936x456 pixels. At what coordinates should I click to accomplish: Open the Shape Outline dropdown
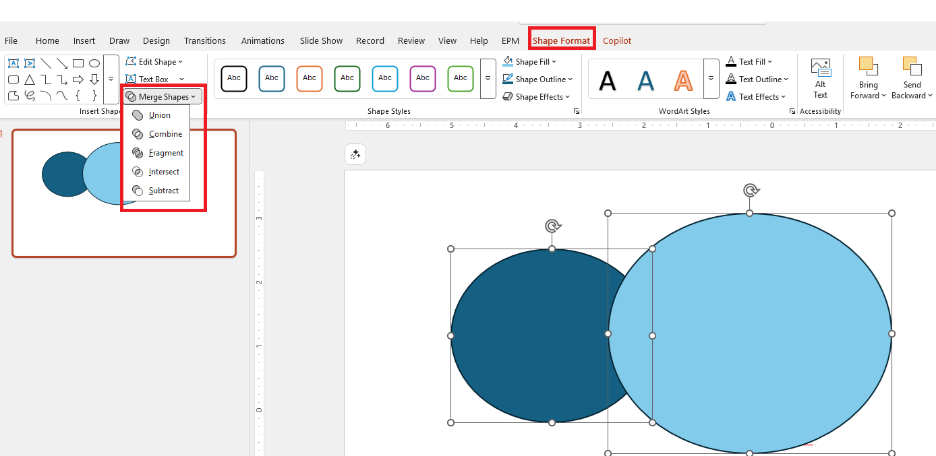point(538,79)
